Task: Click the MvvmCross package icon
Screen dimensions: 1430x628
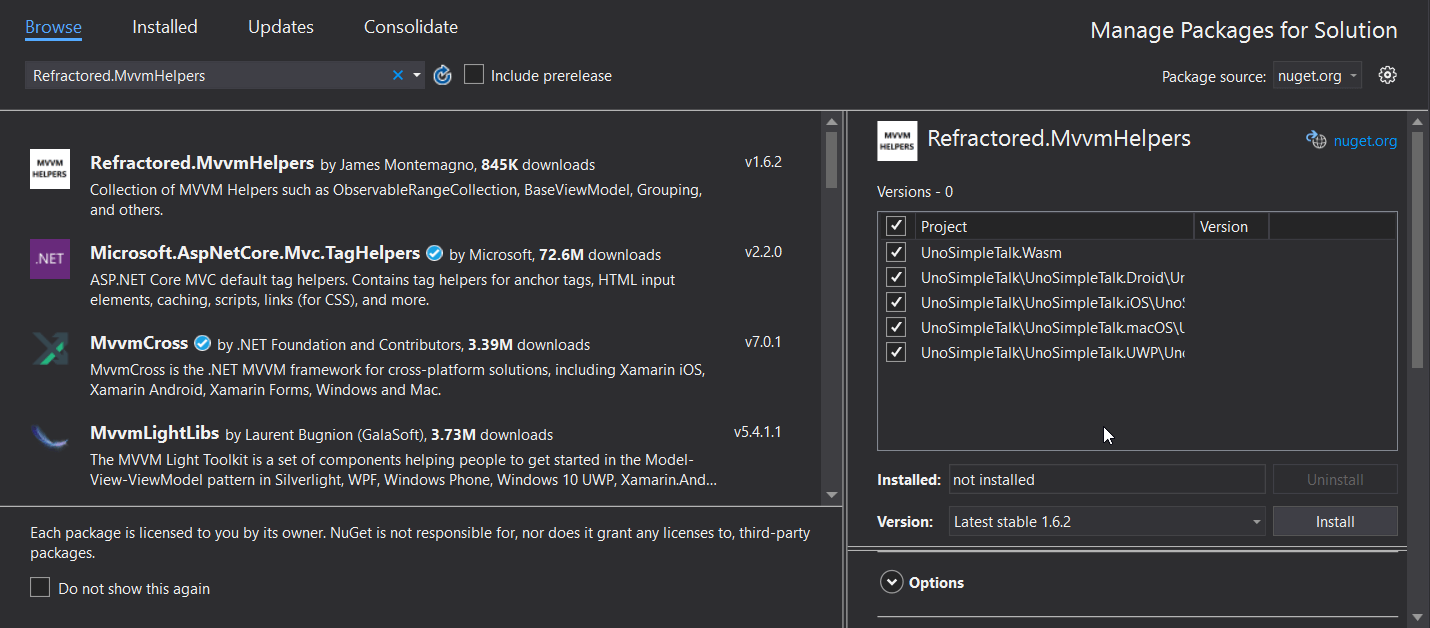Action: pyautogui.click(x=50, y=348)
